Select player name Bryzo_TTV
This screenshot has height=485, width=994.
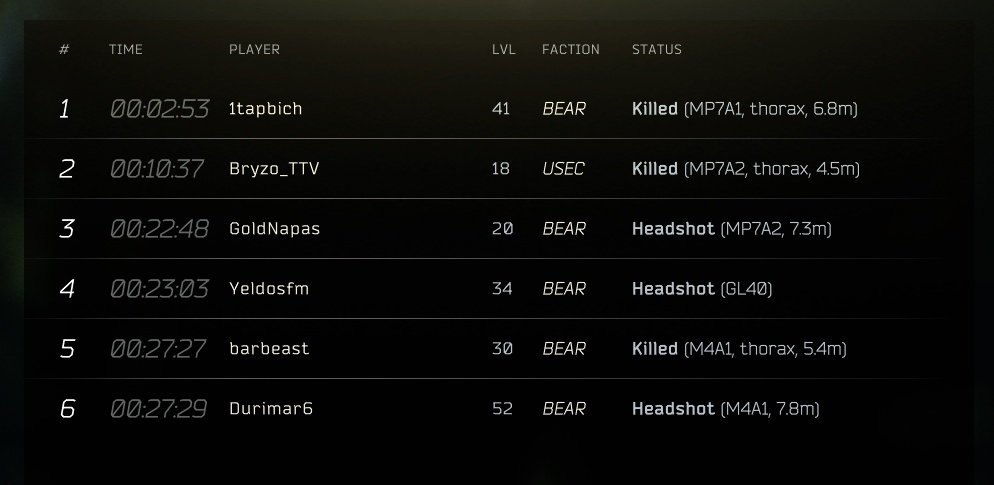(274, 169)
